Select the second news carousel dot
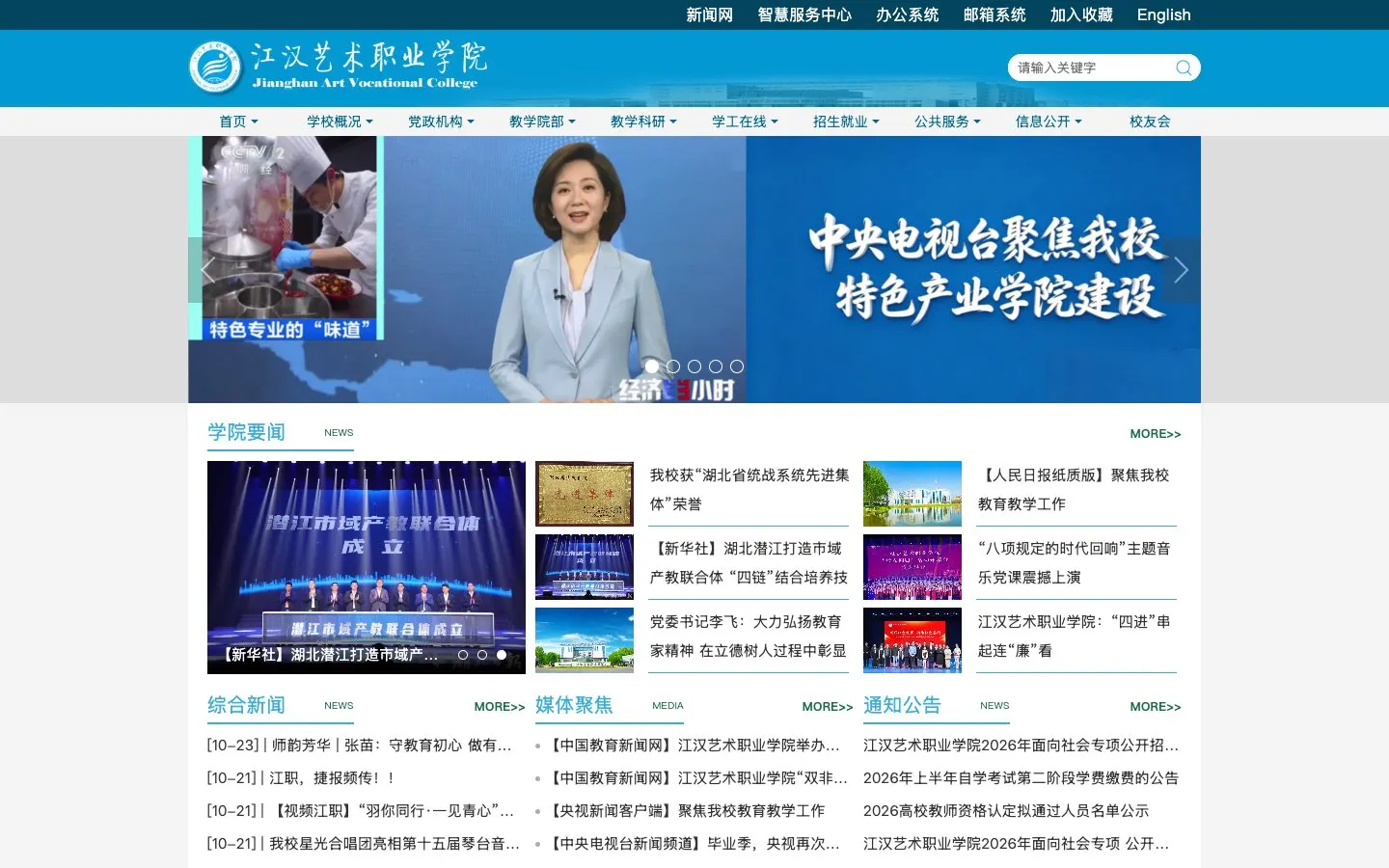The height and width of the screenshot is (868, 1389). 482,655
